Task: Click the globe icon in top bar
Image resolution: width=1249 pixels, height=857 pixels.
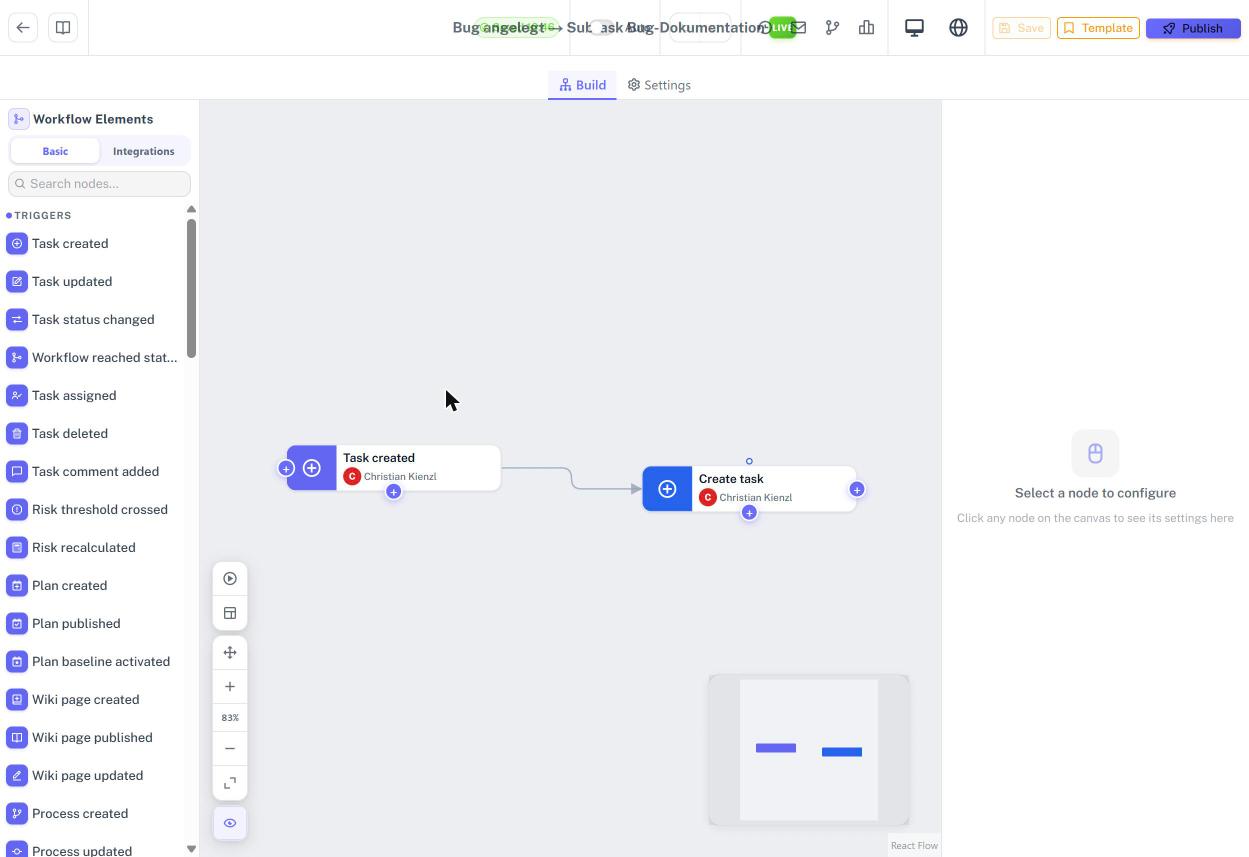Action: (x=958, y=28)
